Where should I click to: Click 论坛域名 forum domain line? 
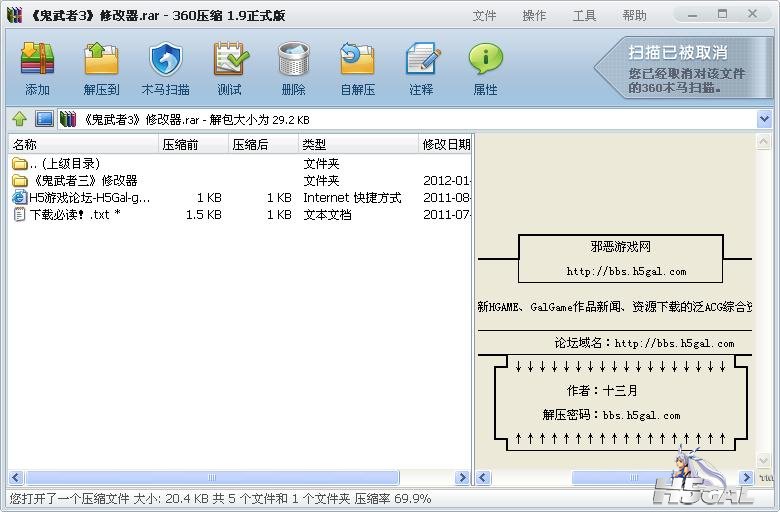(x=644, y=343)
